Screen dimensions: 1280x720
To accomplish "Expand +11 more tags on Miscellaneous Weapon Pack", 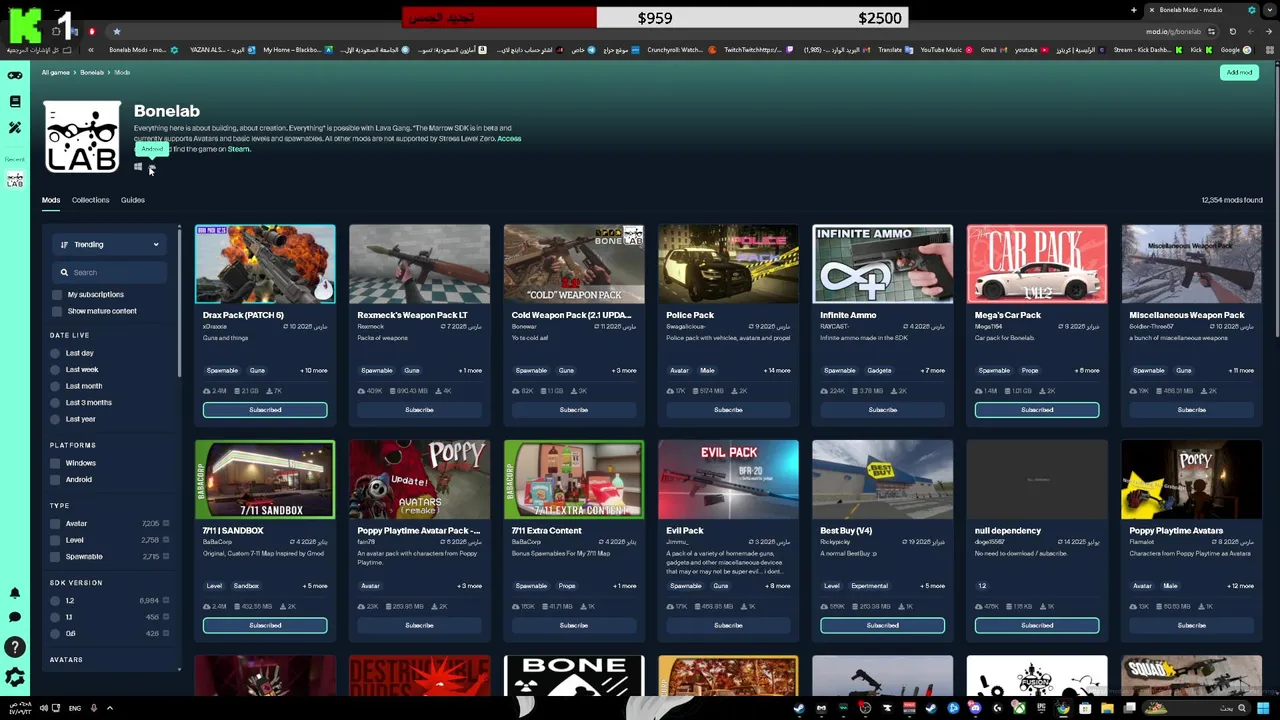I will 1241,371.
